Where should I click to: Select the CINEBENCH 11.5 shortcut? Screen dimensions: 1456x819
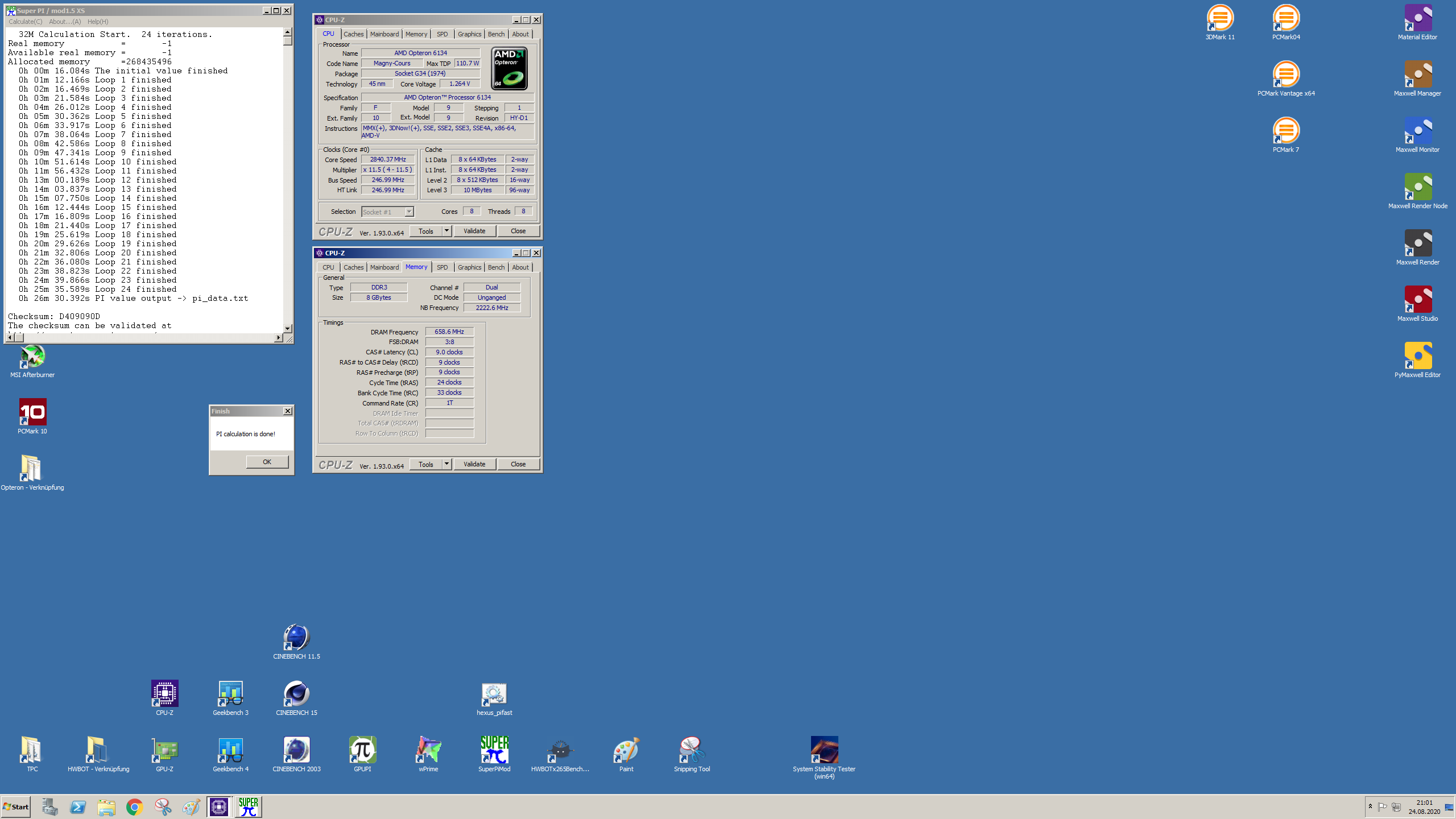tap(296, 642)
